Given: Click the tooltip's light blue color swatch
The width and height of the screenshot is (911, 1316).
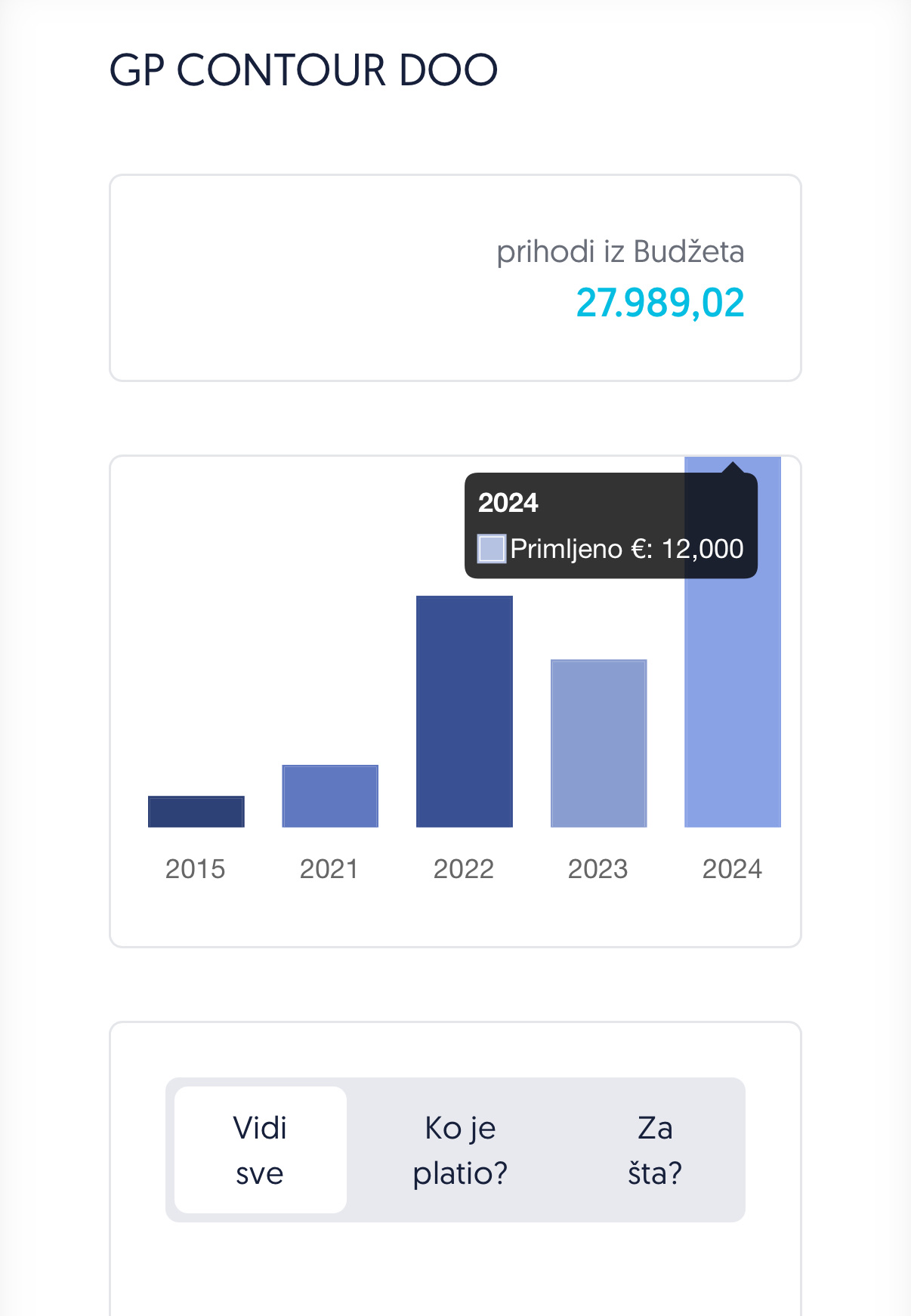Looking at the screenshot, I should pyautogui.click(x=492, y=549).
